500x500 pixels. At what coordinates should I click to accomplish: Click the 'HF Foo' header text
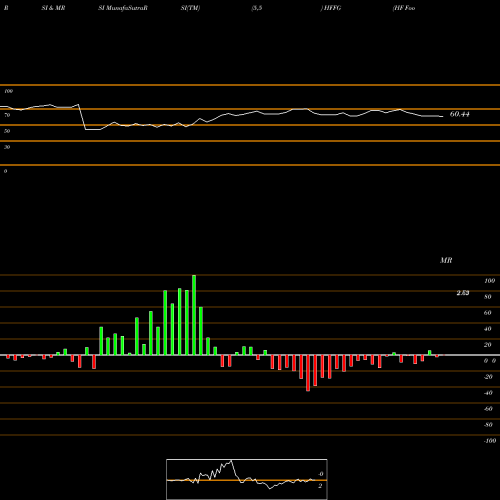[404, 8]
